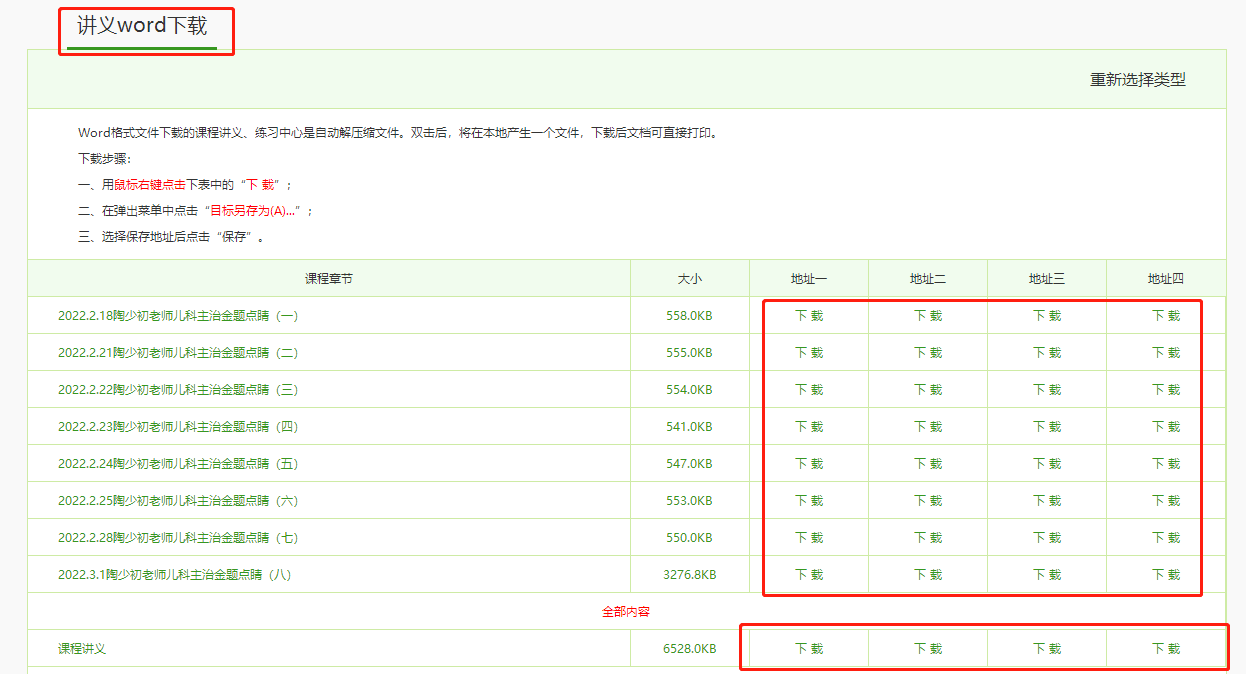Click 重新选择类型 link
This screenshot has width=1246, height=674.
(1137, 80)
